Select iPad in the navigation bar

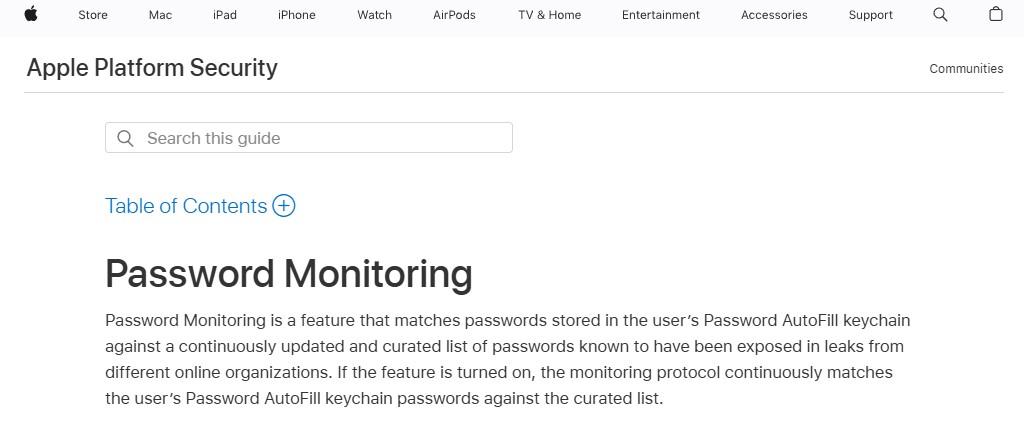coord(225,15)
